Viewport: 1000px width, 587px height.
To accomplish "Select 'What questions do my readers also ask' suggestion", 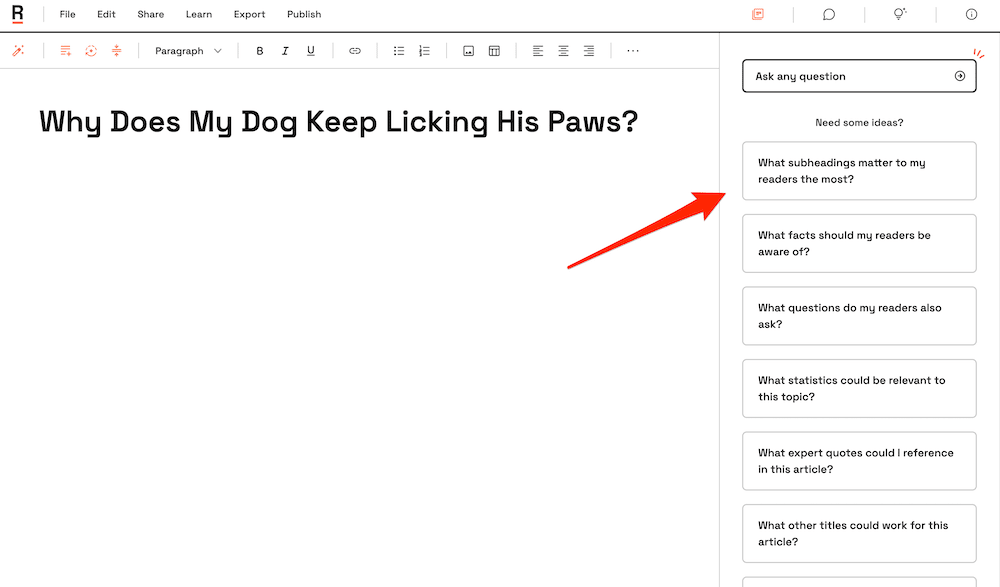I will (859, 316).
